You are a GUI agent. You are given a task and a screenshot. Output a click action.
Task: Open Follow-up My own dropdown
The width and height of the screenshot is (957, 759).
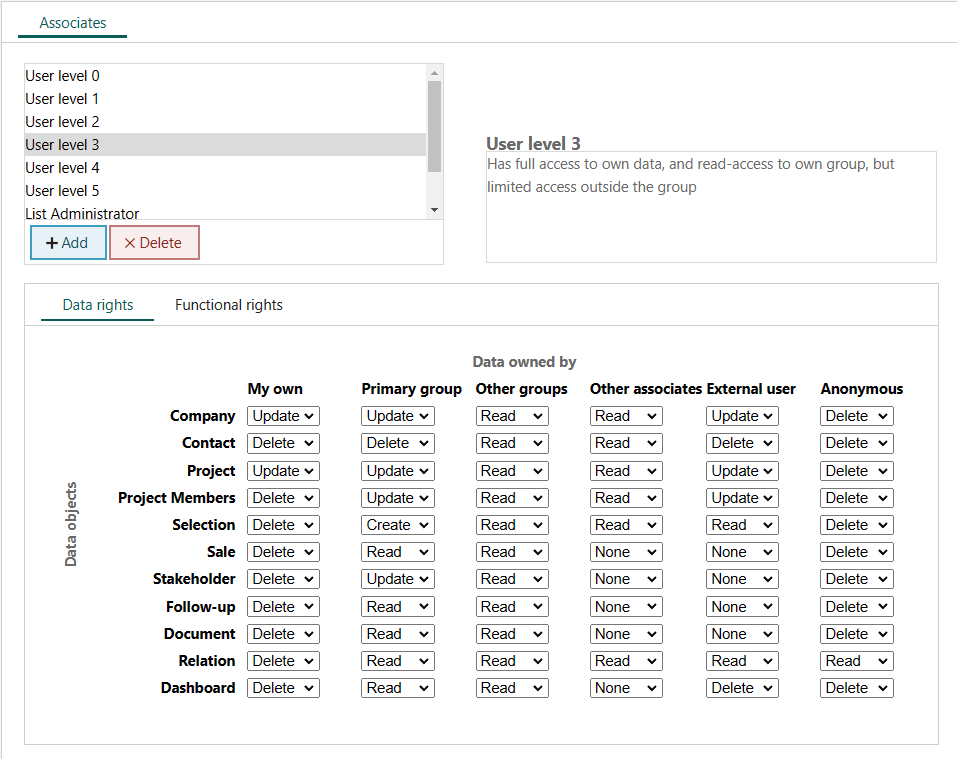283,606
